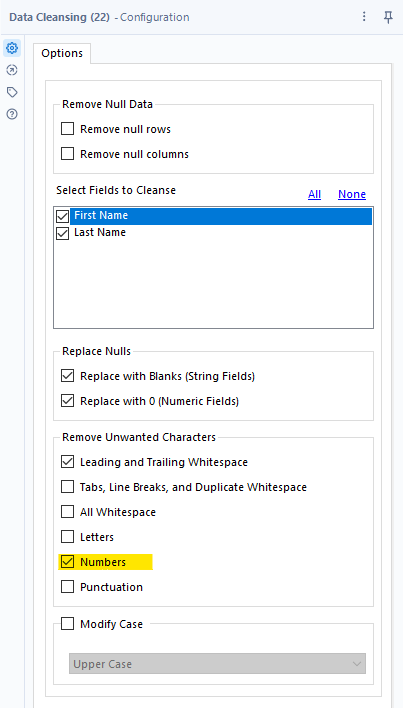
Task: Select the First Name field row
Action: click(221, 216)
